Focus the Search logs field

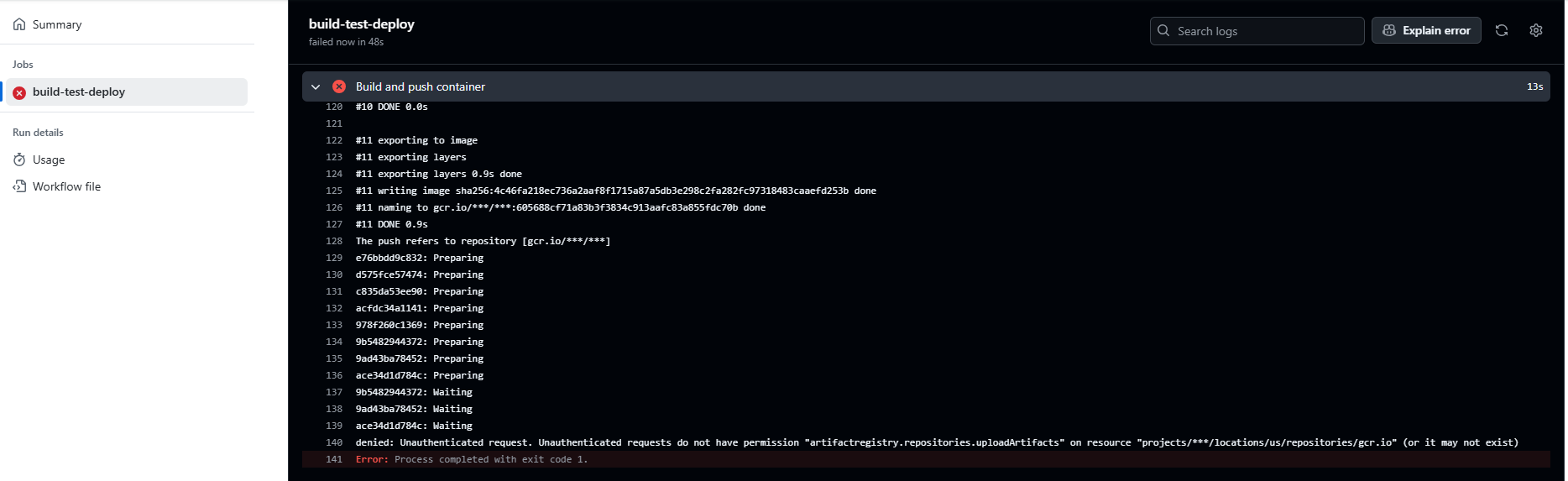[x=1257, y=31]
